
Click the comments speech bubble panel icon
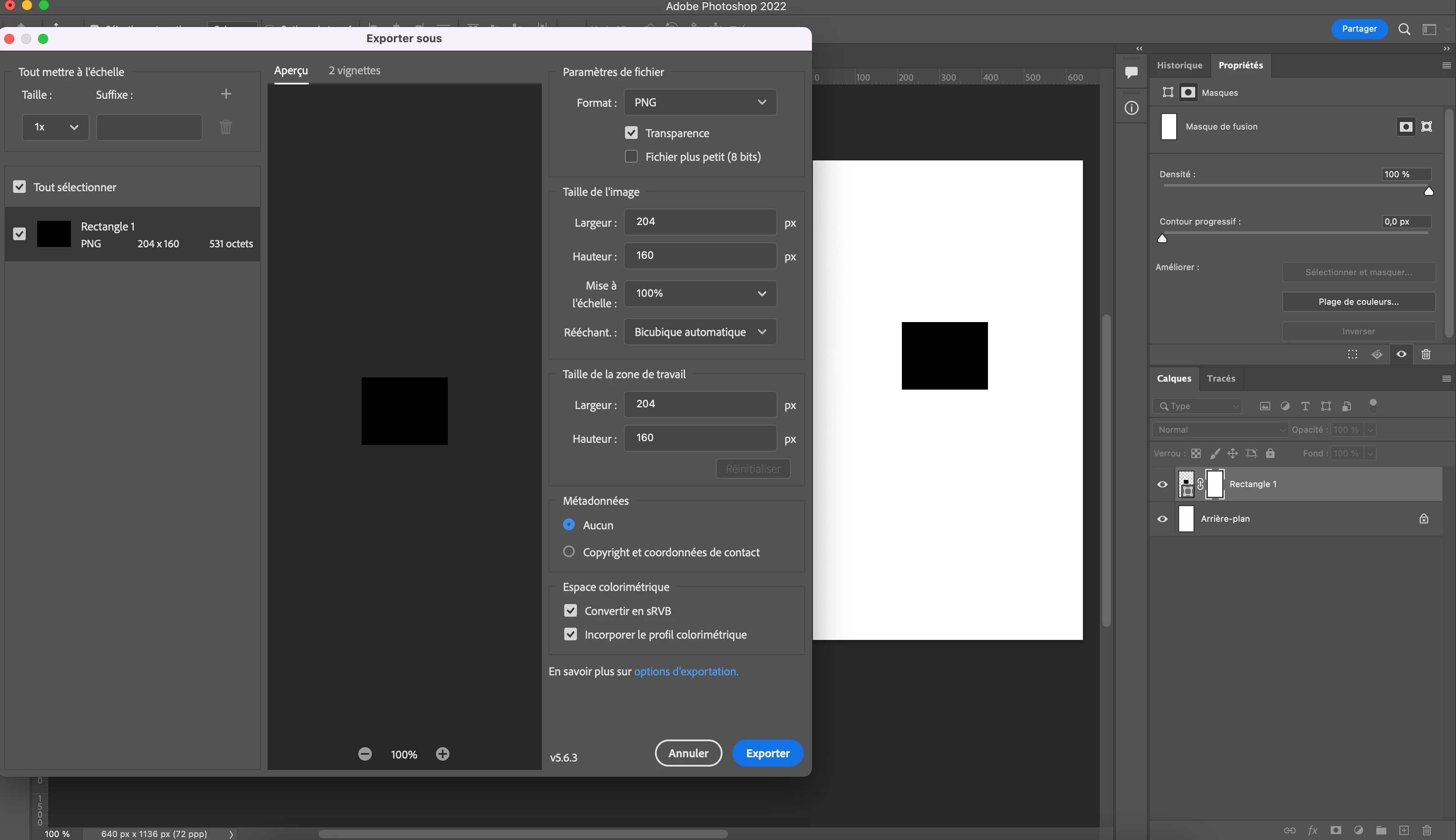tap(1131, 72)
